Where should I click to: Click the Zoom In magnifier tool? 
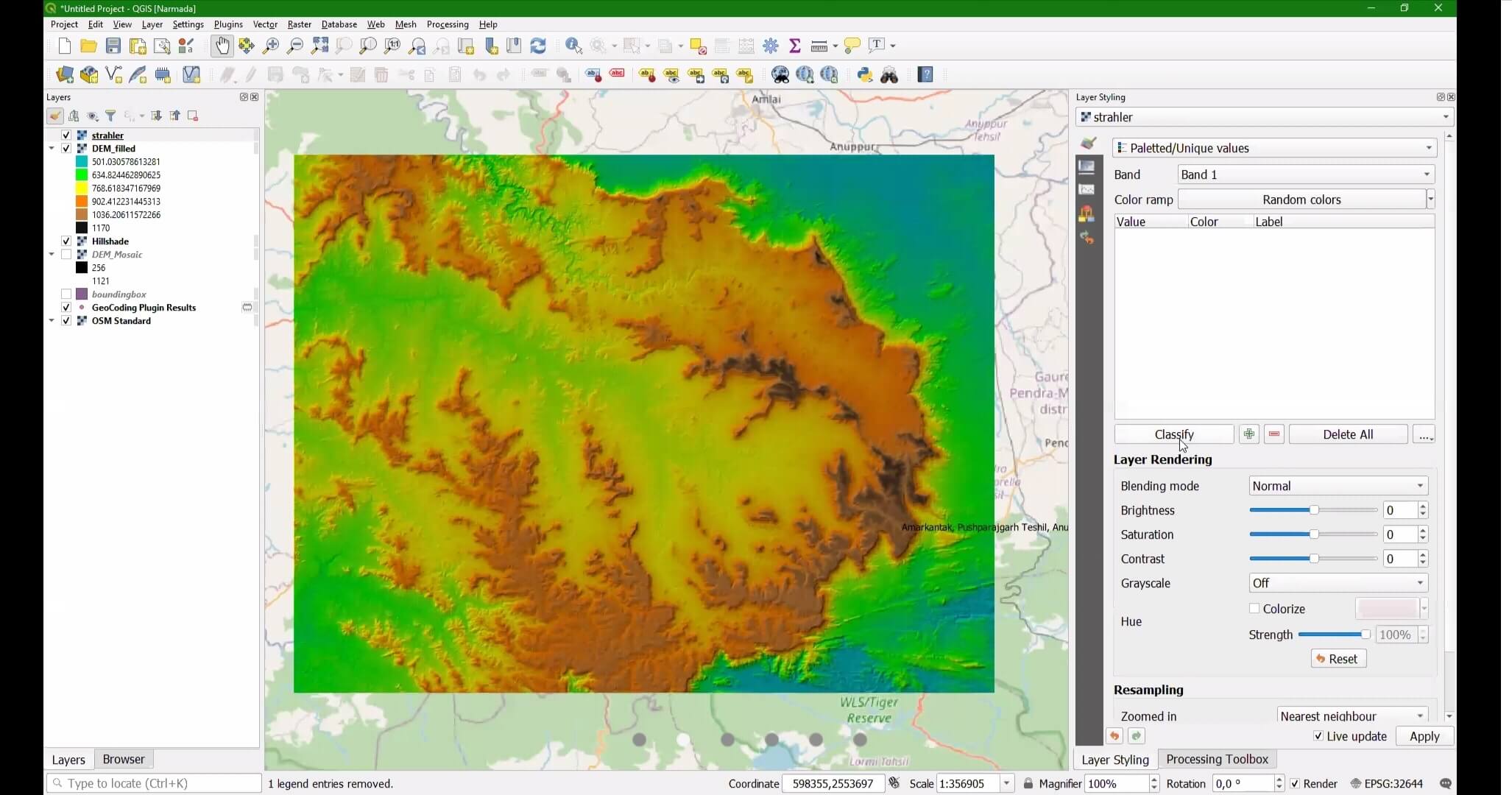[271, 46]
